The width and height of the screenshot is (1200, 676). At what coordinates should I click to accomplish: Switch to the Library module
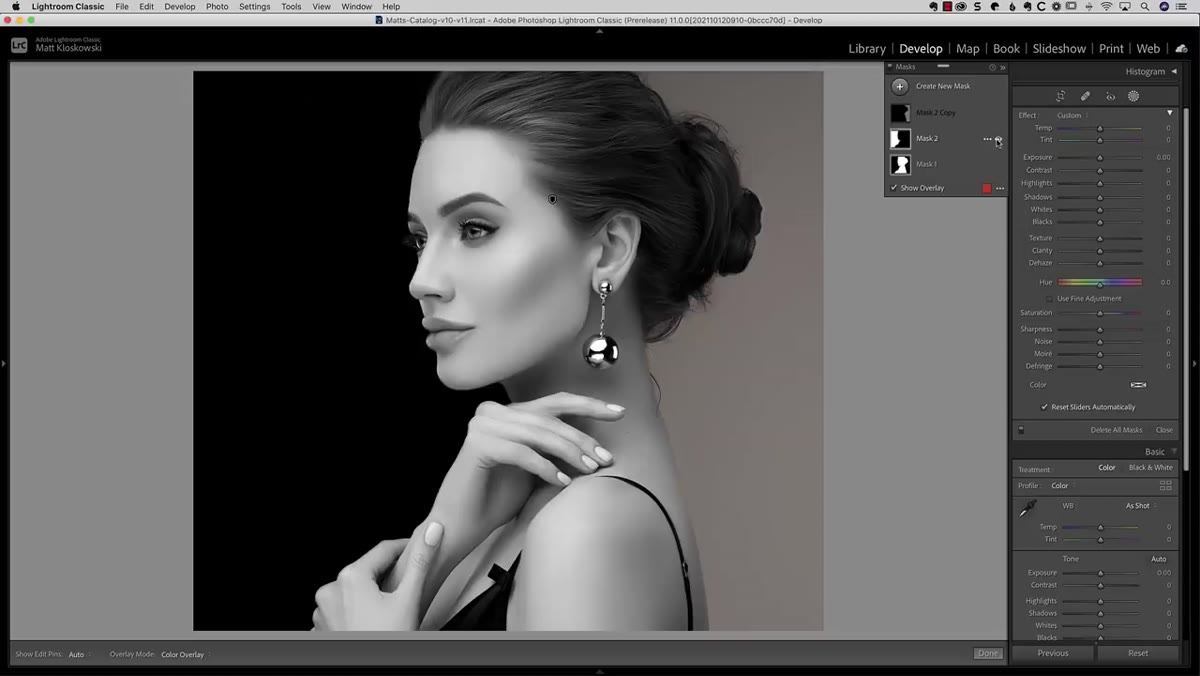(867, 48)
